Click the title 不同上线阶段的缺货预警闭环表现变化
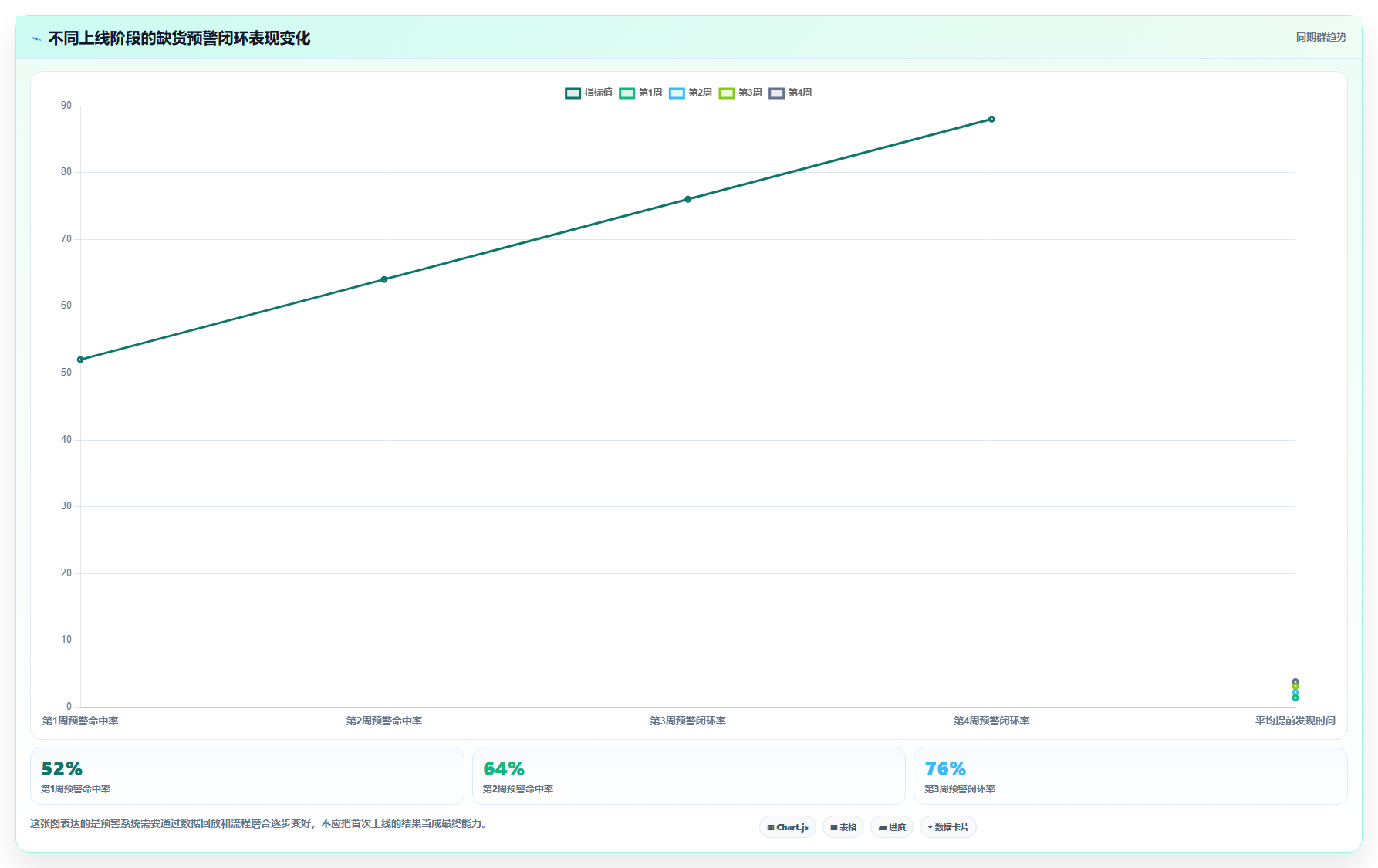1378x868 pixels. point(179,38)
